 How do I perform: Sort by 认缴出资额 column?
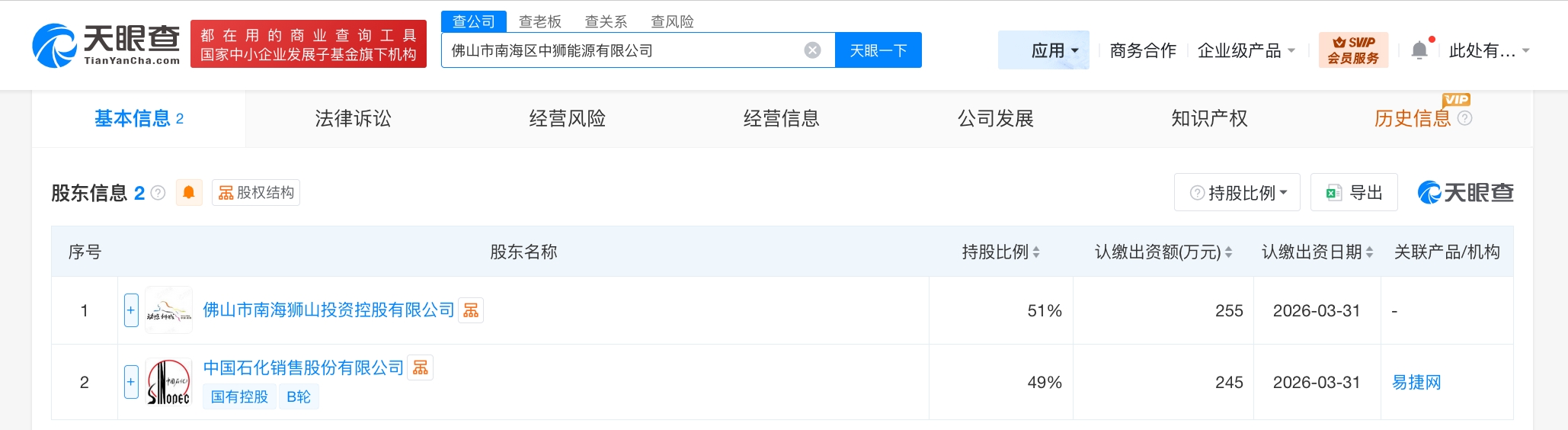tap(1228, 252)
